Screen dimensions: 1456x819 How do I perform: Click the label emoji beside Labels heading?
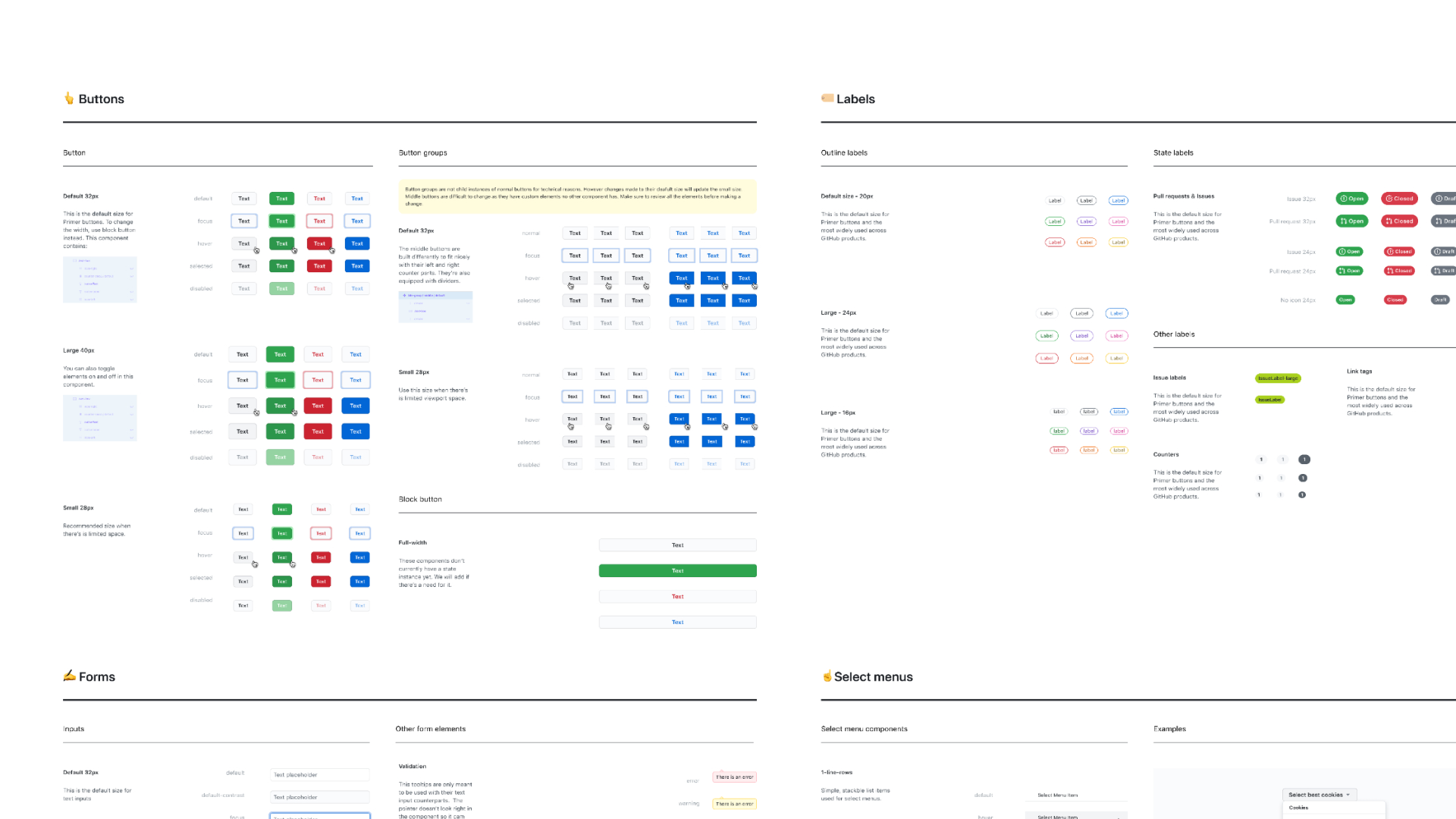click(827, 98)
